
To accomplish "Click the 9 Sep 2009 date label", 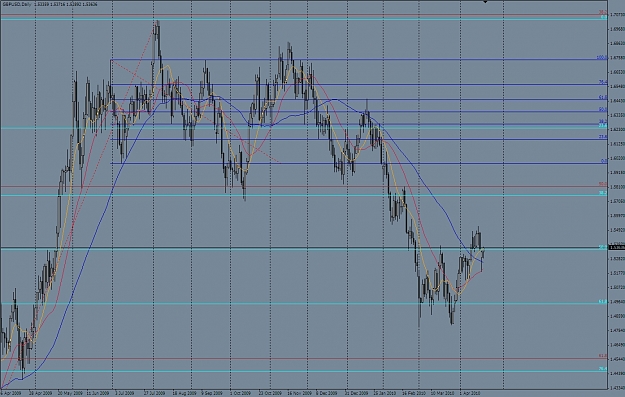I will click(212, 393).
